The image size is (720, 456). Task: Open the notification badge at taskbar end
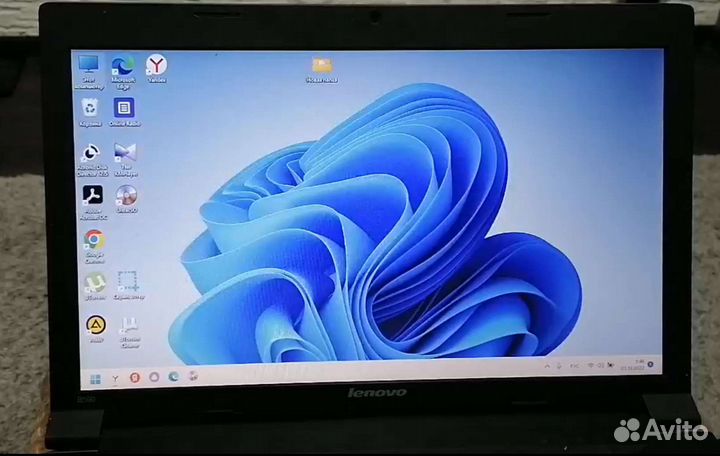pos(651,364)
